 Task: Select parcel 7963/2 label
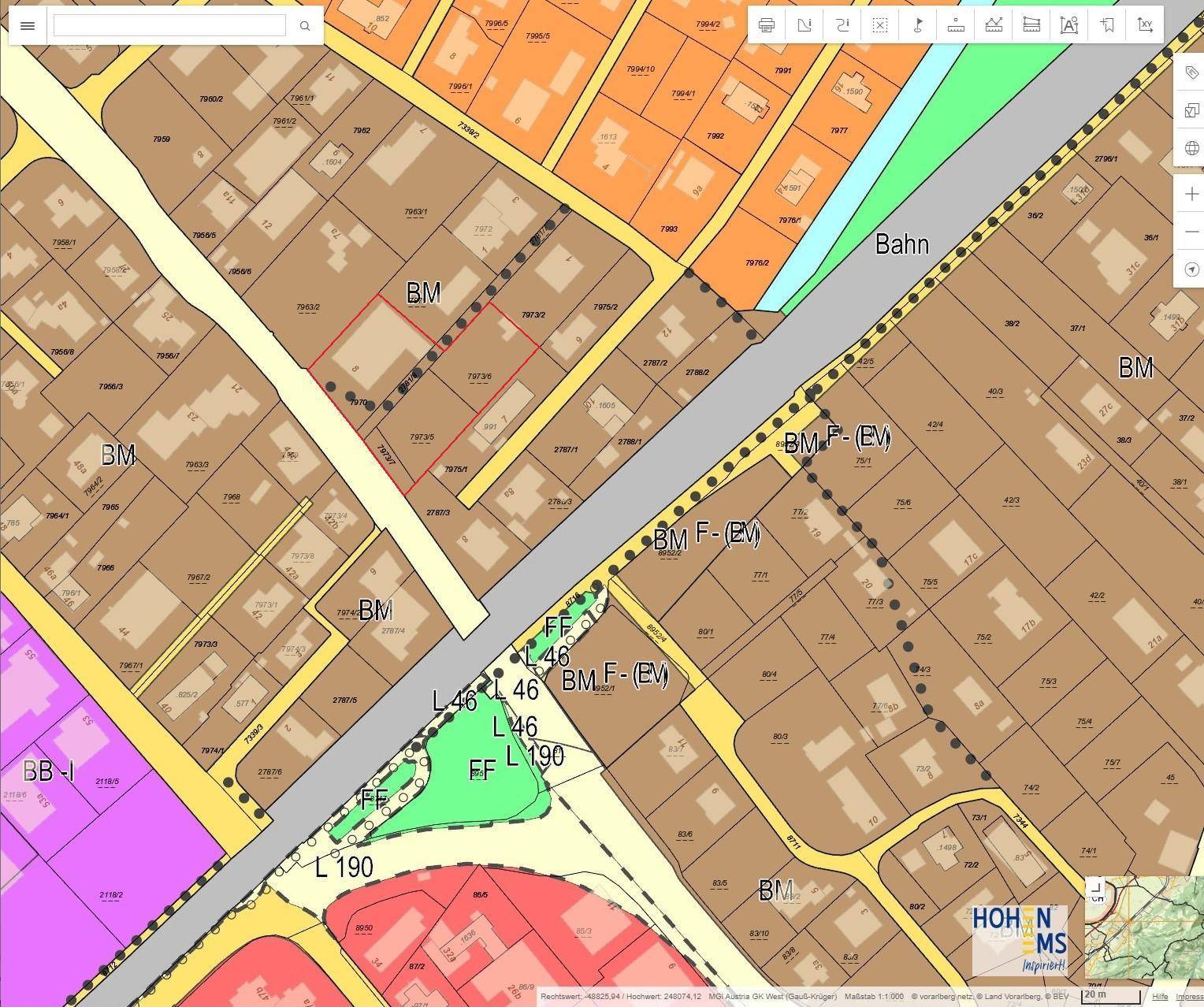pyautogui.click(x=308, y=307)
